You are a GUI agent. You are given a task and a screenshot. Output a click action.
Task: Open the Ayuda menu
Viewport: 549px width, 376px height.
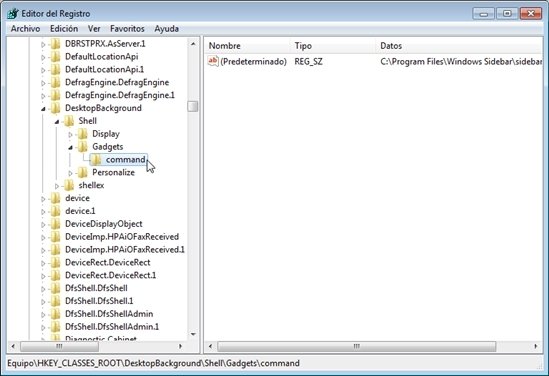(167, 29)
